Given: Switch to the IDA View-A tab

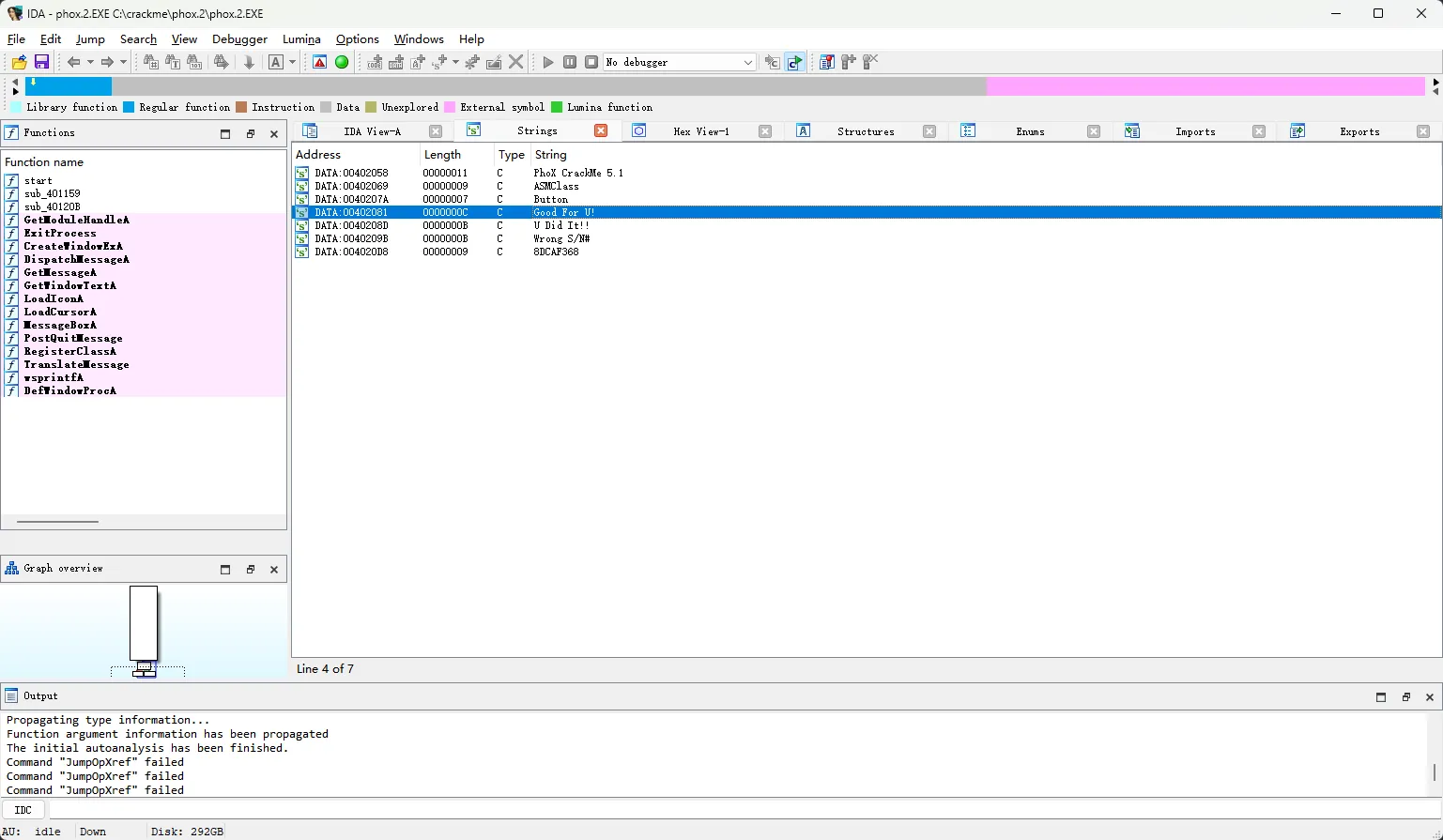Looking at the screenshot, I should [x=372, y=131].
